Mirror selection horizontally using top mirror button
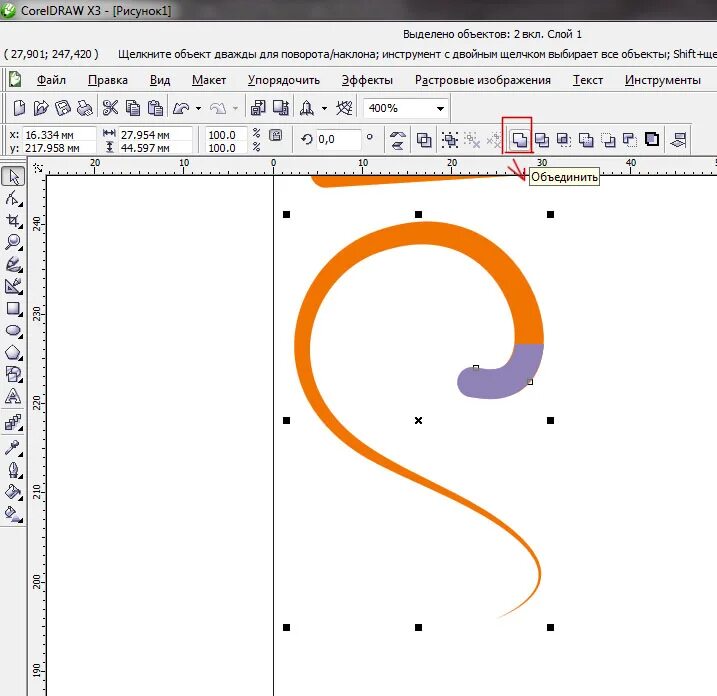Screen dimensions: 717x696 398,134
